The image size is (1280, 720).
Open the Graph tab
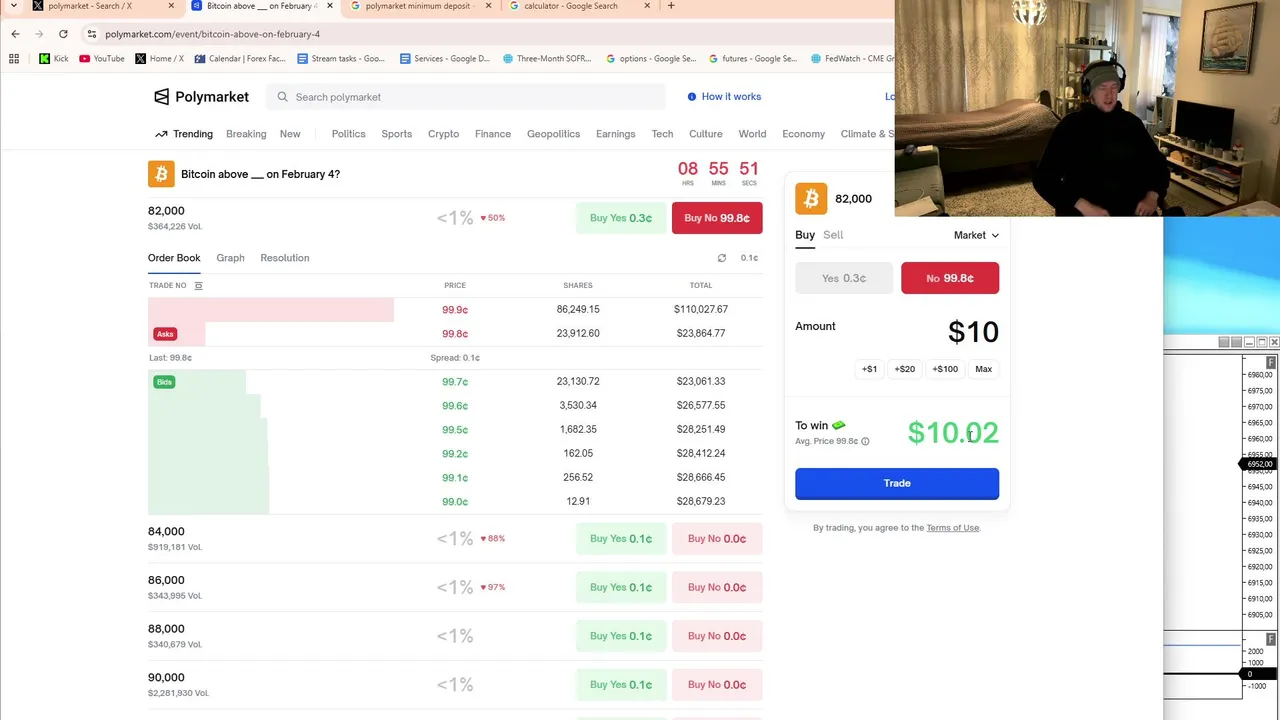pos(230,258)
